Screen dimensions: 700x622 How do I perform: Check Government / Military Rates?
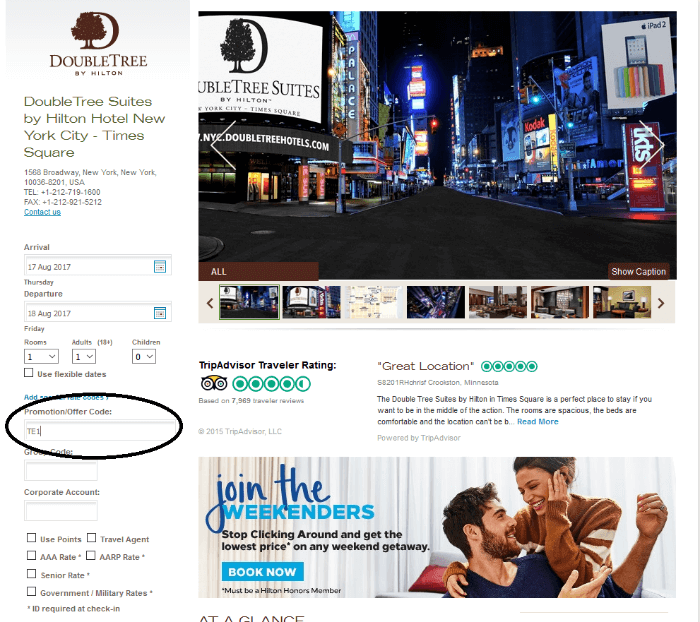pyautogui.click(x=31, y=592)
